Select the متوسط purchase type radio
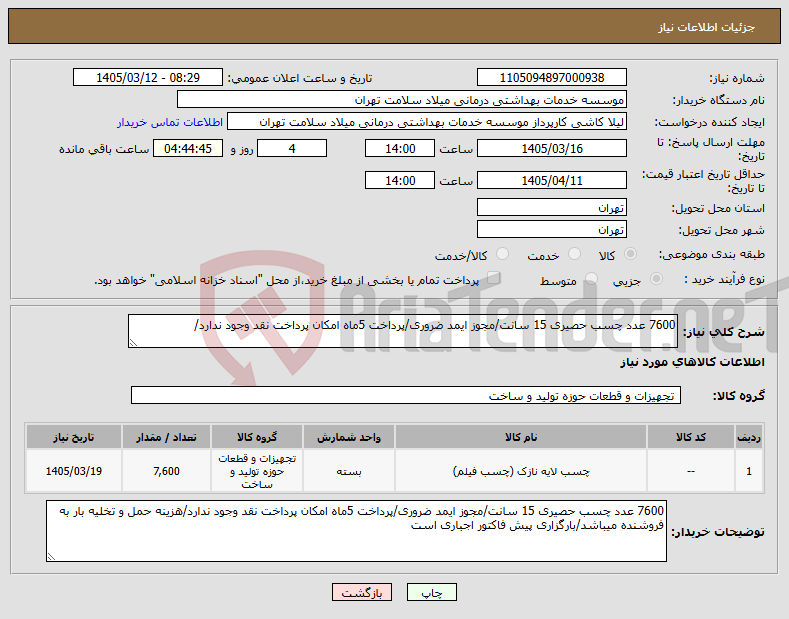This screenshot has height=619, width=789. click(591, 279)
